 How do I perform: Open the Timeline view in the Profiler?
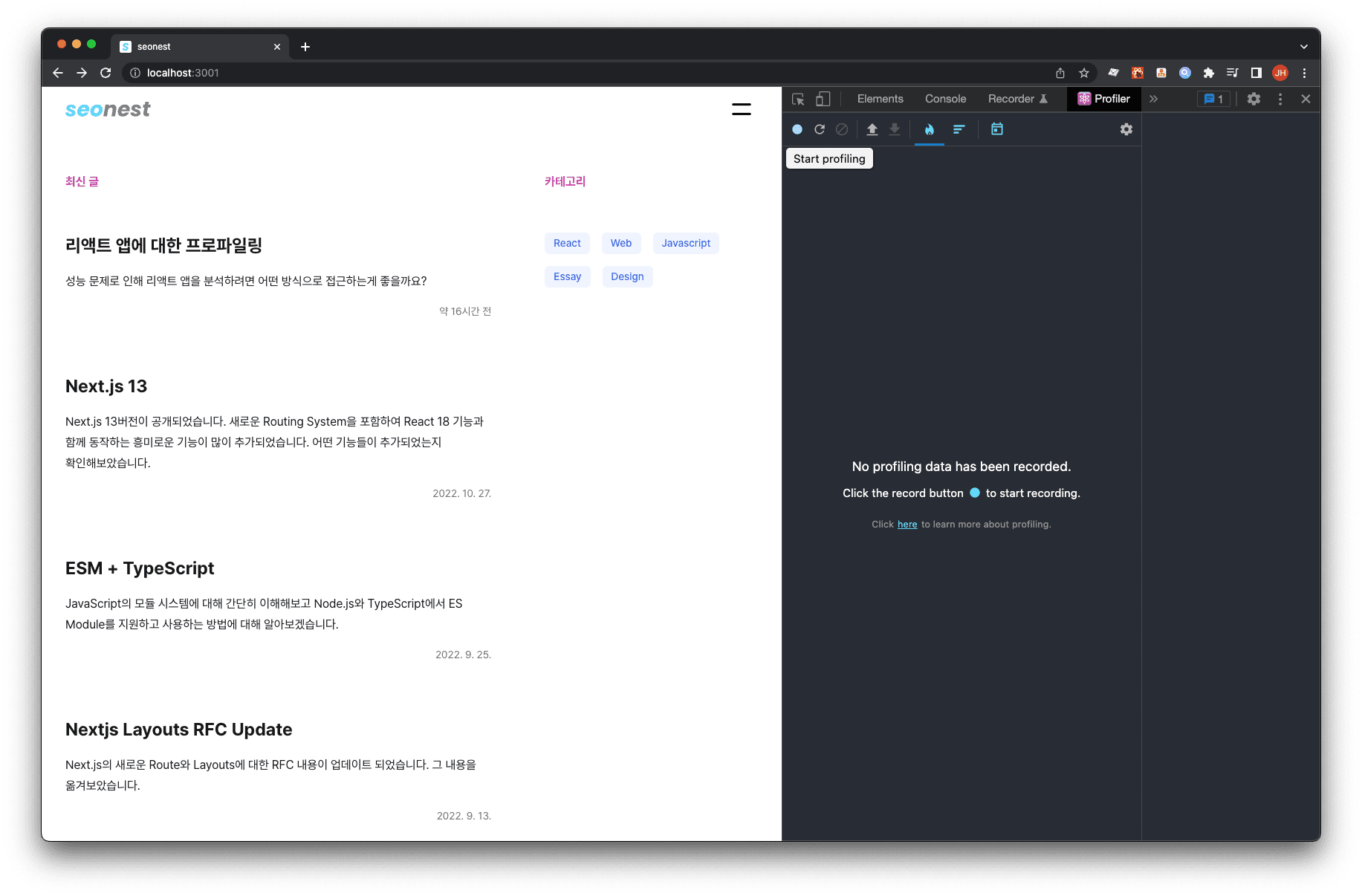tap(996, 129)
